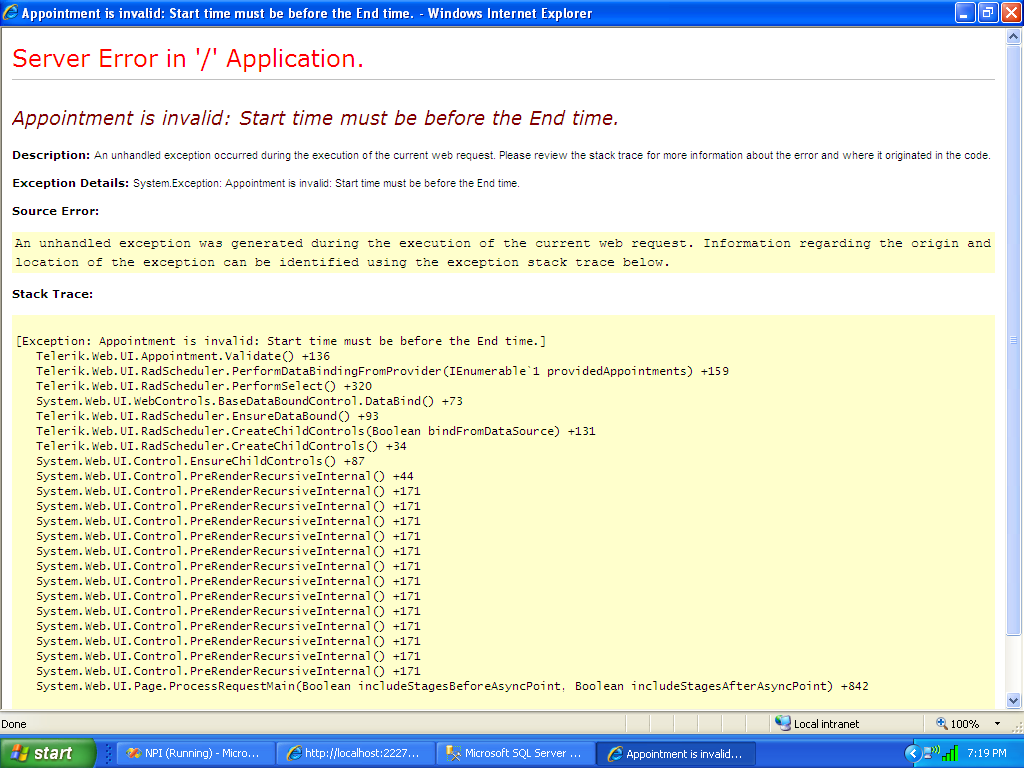Viewport: 1024px width, 768px height.
Task: Click the 'Description:' label
Action: point(51,155)
